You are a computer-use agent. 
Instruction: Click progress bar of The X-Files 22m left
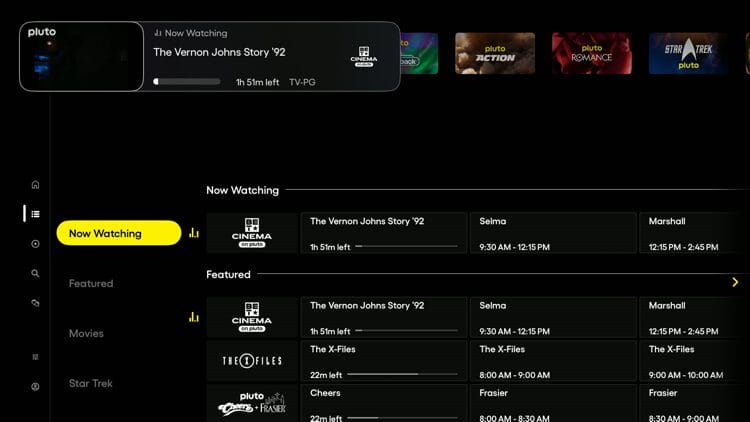(x=402, y=374)
